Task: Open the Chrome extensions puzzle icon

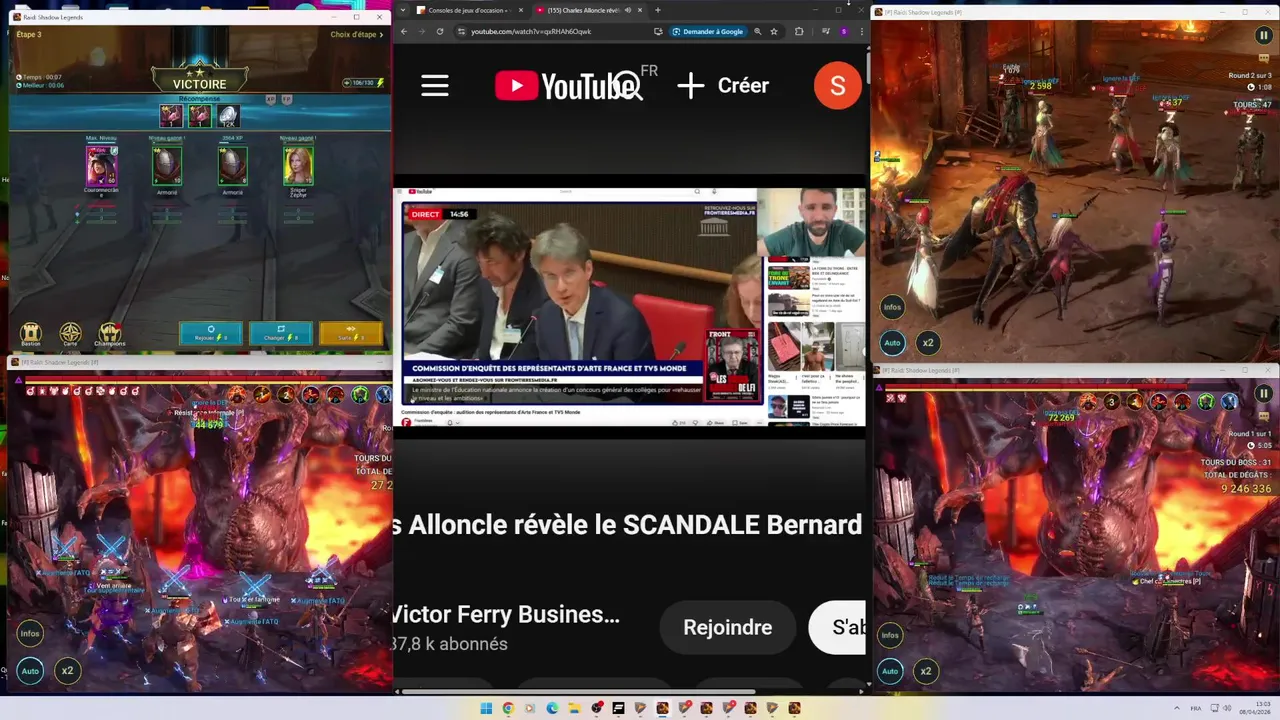Action: coord(799,31)
